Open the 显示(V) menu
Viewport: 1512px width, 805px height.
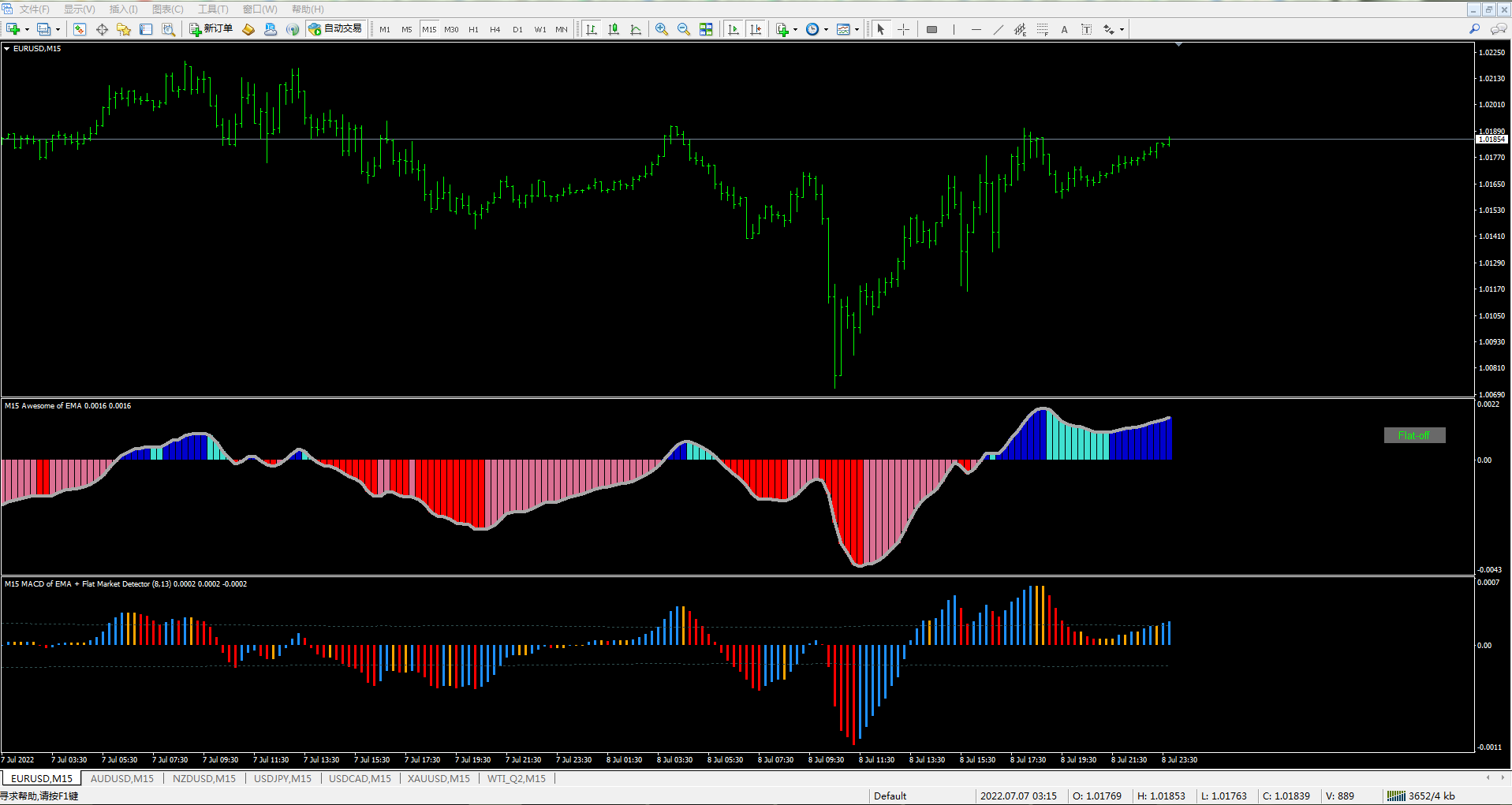(x=79, y=9)
